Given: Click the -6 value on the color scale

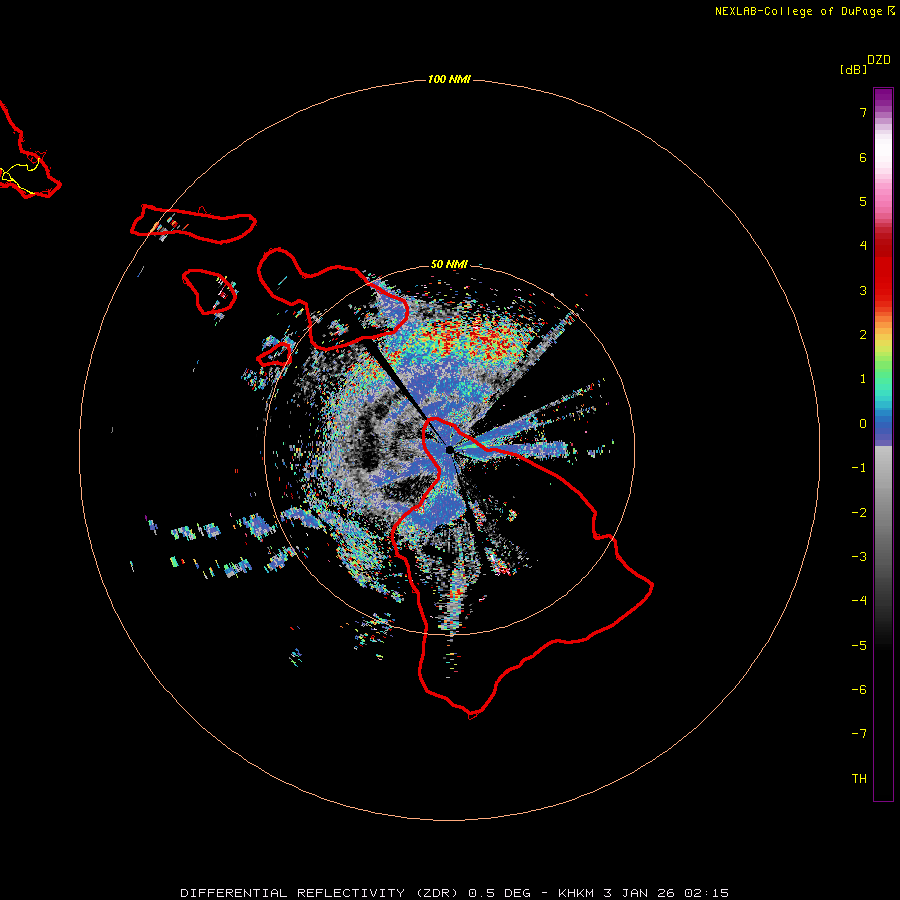Looking at the screenshot, I should [x=859, y=690].
